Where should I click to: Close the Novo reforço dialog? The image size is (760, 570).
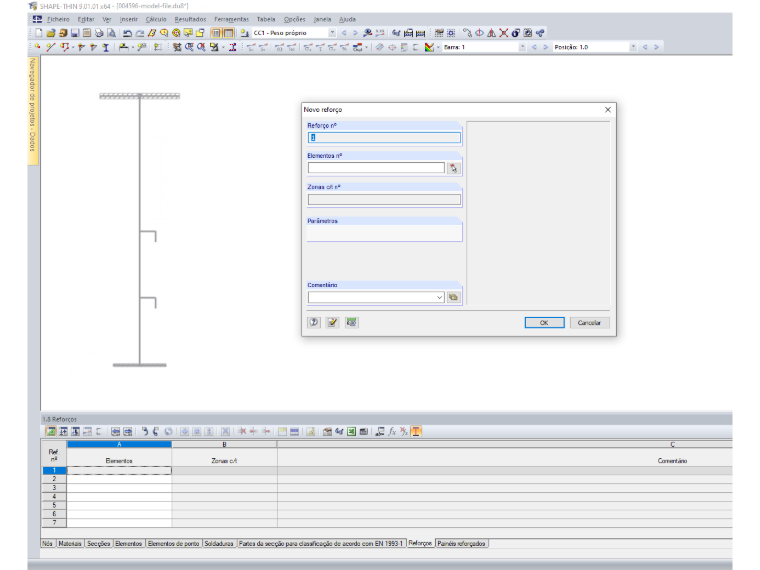coord(608,110)
